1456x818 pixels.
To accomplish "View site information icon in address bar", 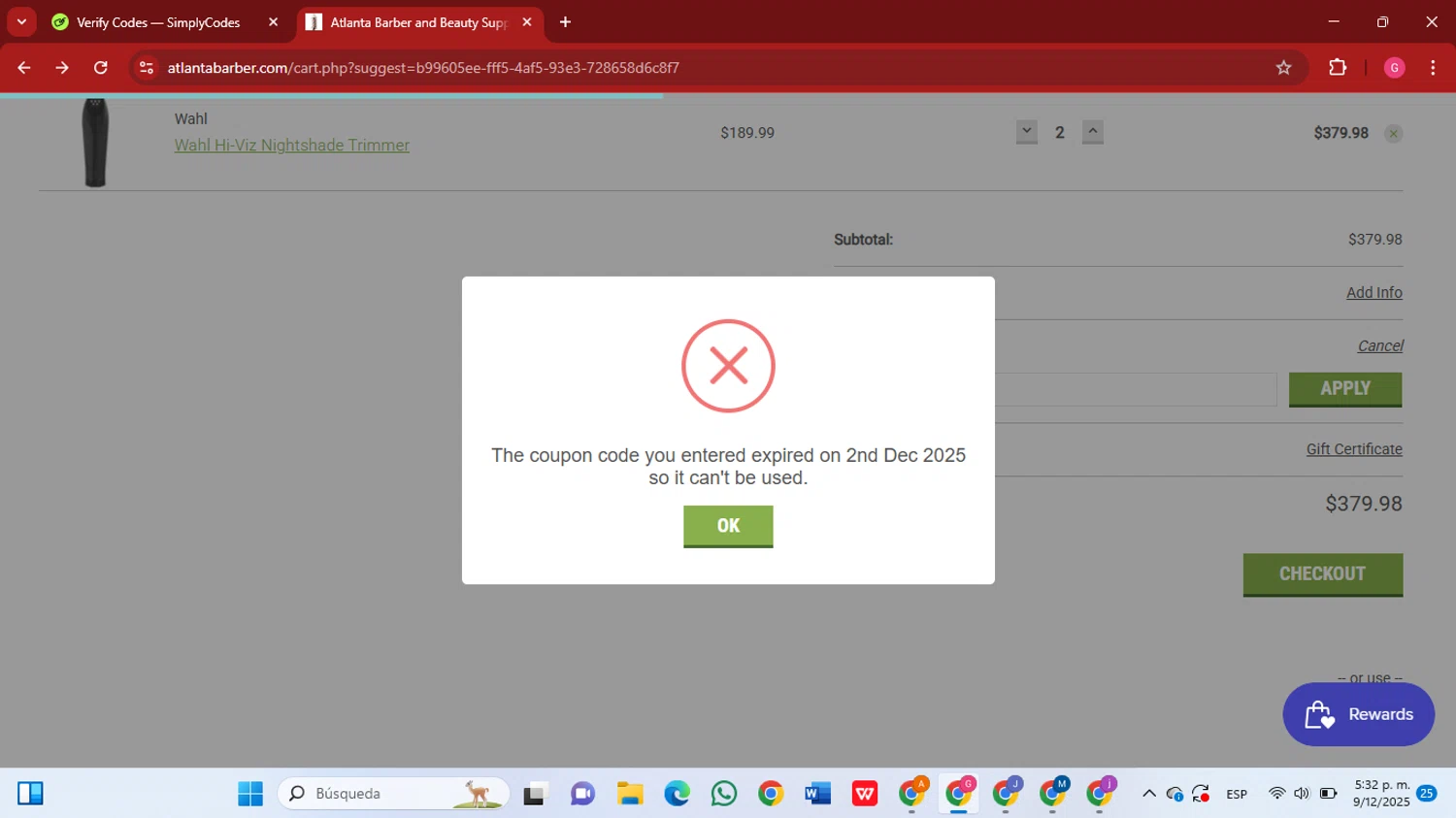I will click(147, 68).
